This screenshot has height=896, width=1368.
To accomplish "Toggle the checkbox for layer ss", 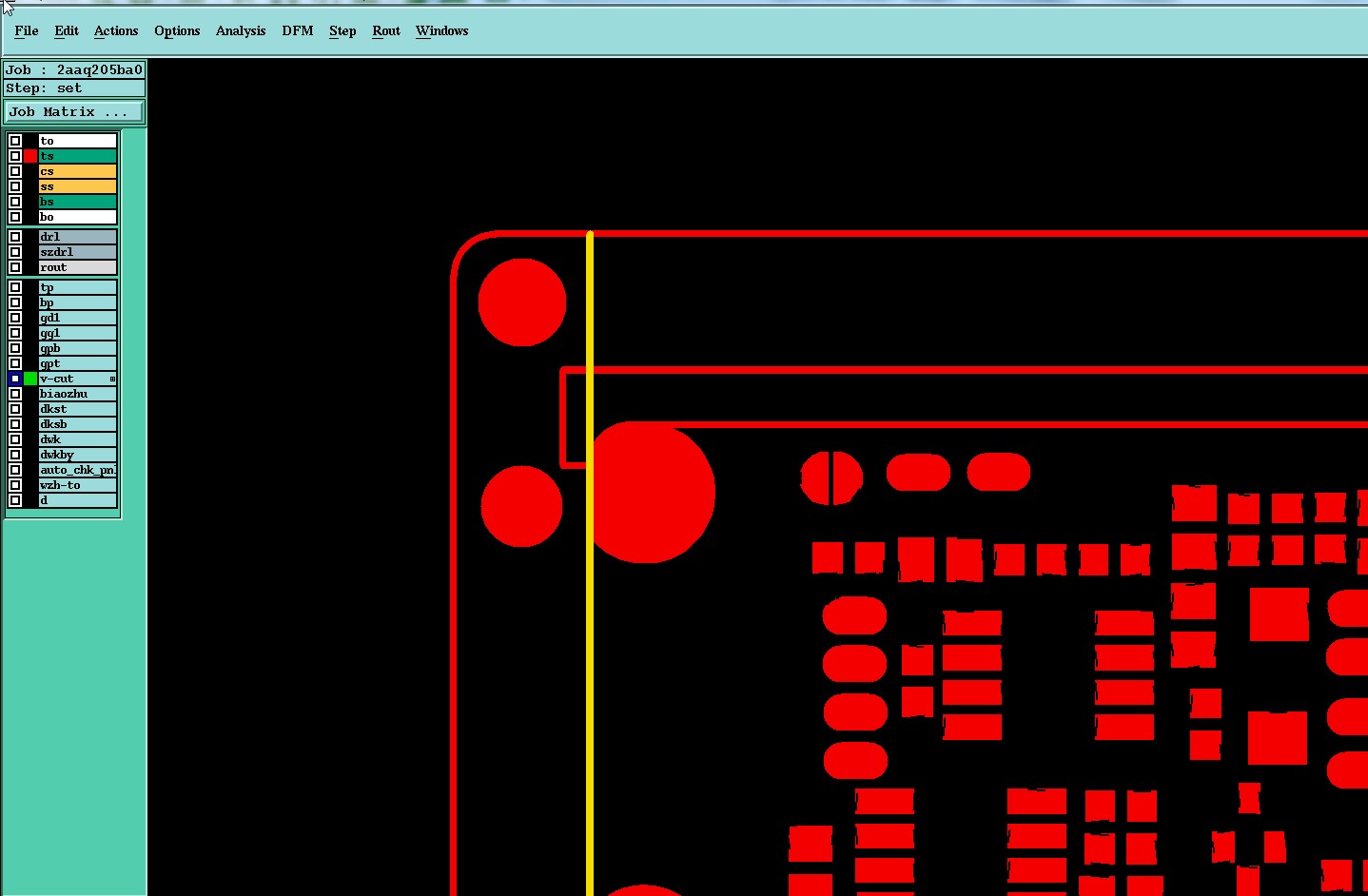I will click(x=15, y=186).
